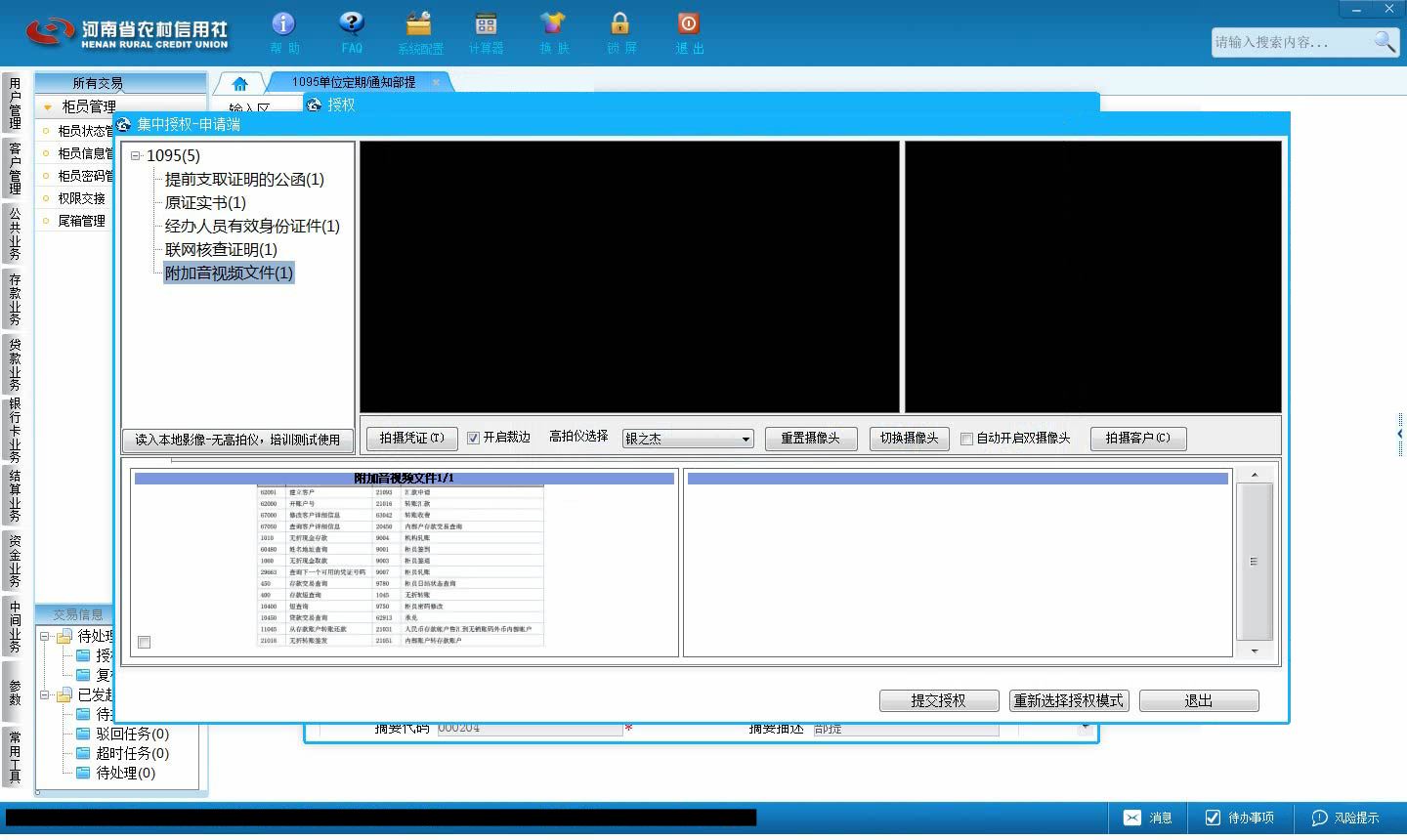Lock the screen with 锁屏 icon
Viewport: 1407px width, 840px height.
[x=620, y=24]
